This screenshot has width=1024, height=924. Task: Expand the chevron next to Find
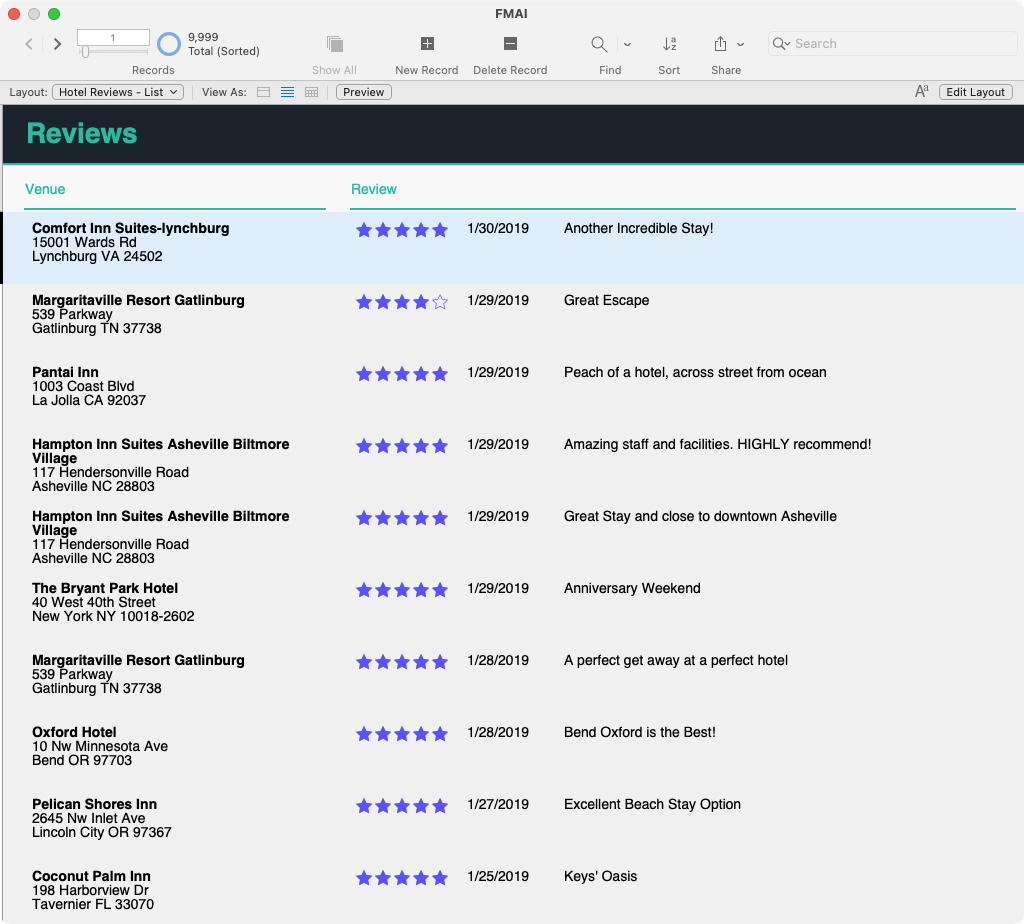[626, 43]
